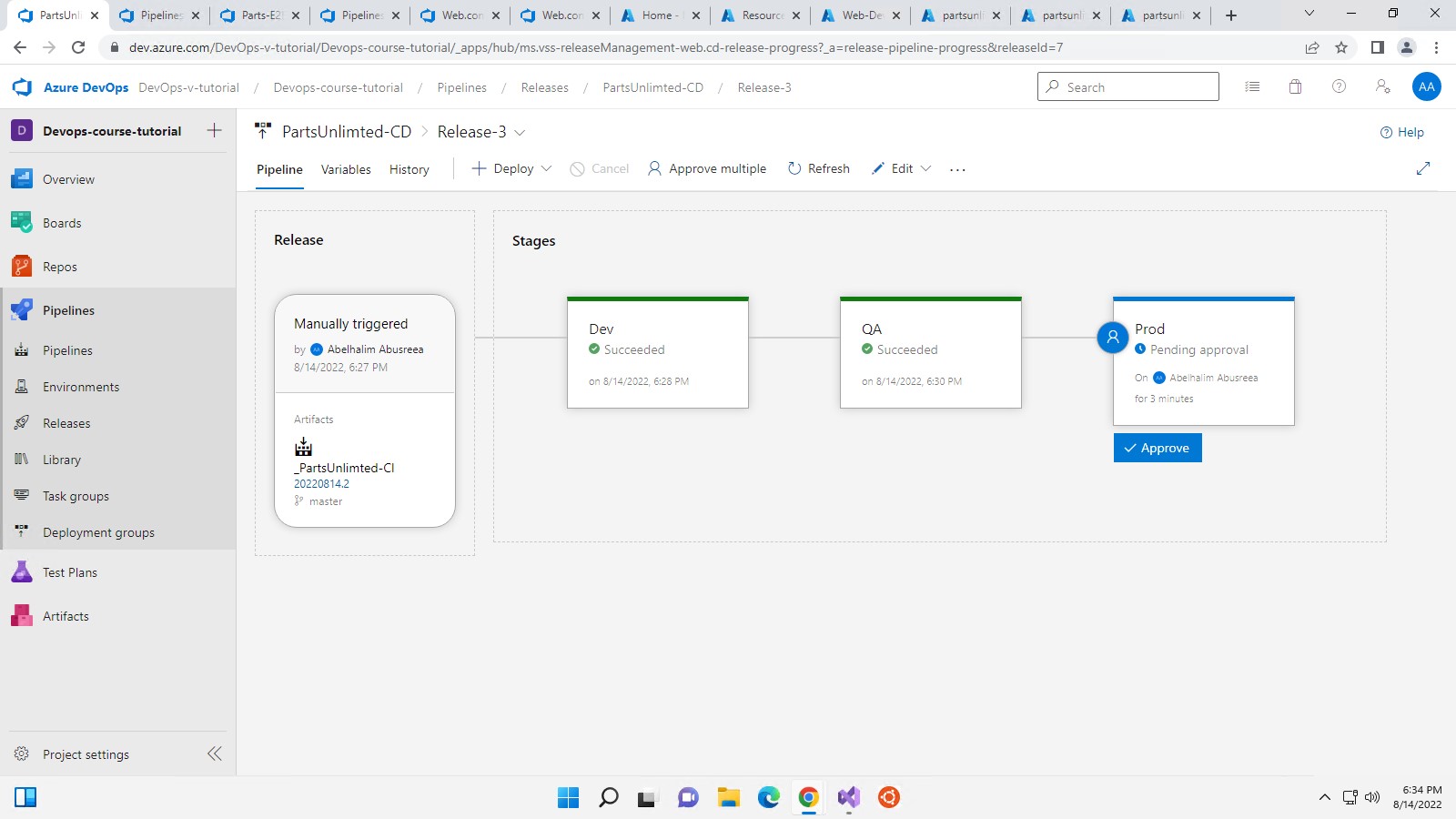Open Deployment groups in the sidebar
Viewport: 1456px width, 819px height.
98,532
